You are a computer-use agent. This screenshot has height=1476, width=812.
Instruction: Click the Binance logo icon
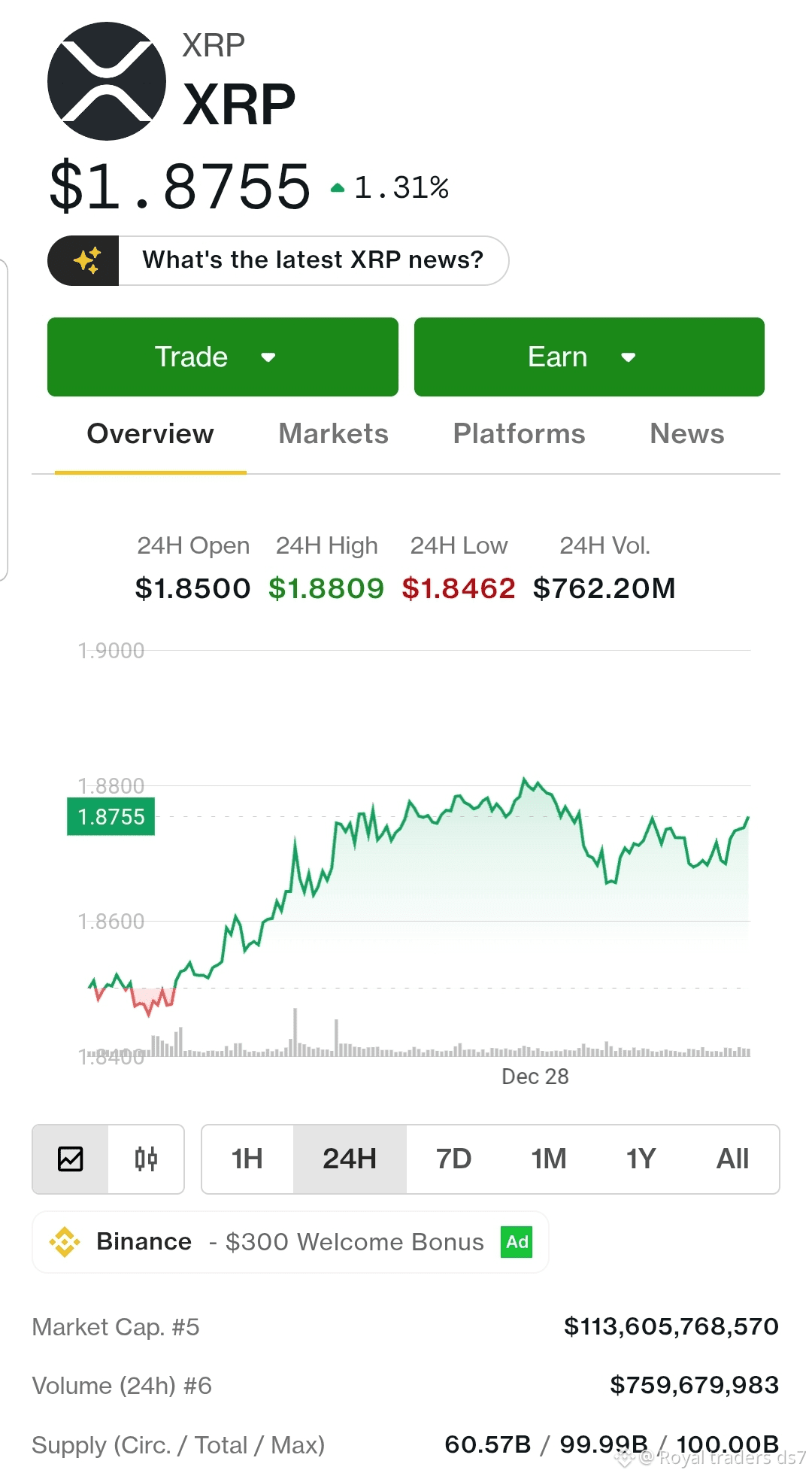tap(65, 1241)
